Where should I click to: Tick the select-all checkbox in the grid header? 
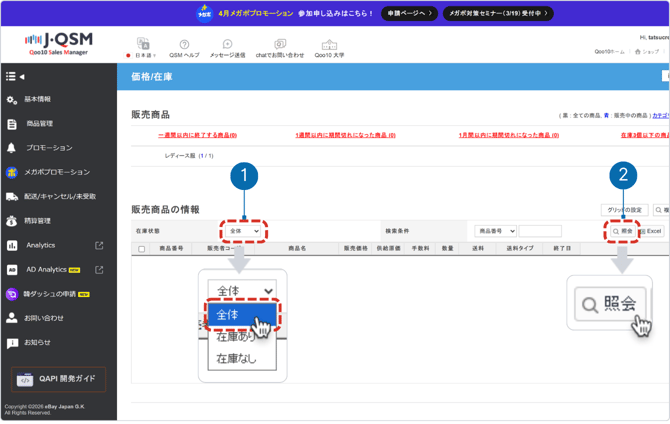(x=142, y=249)
